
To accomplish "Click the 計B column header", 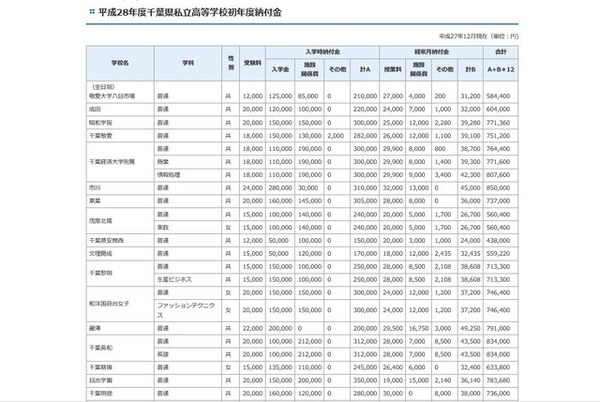I will (x=470, y=70).
